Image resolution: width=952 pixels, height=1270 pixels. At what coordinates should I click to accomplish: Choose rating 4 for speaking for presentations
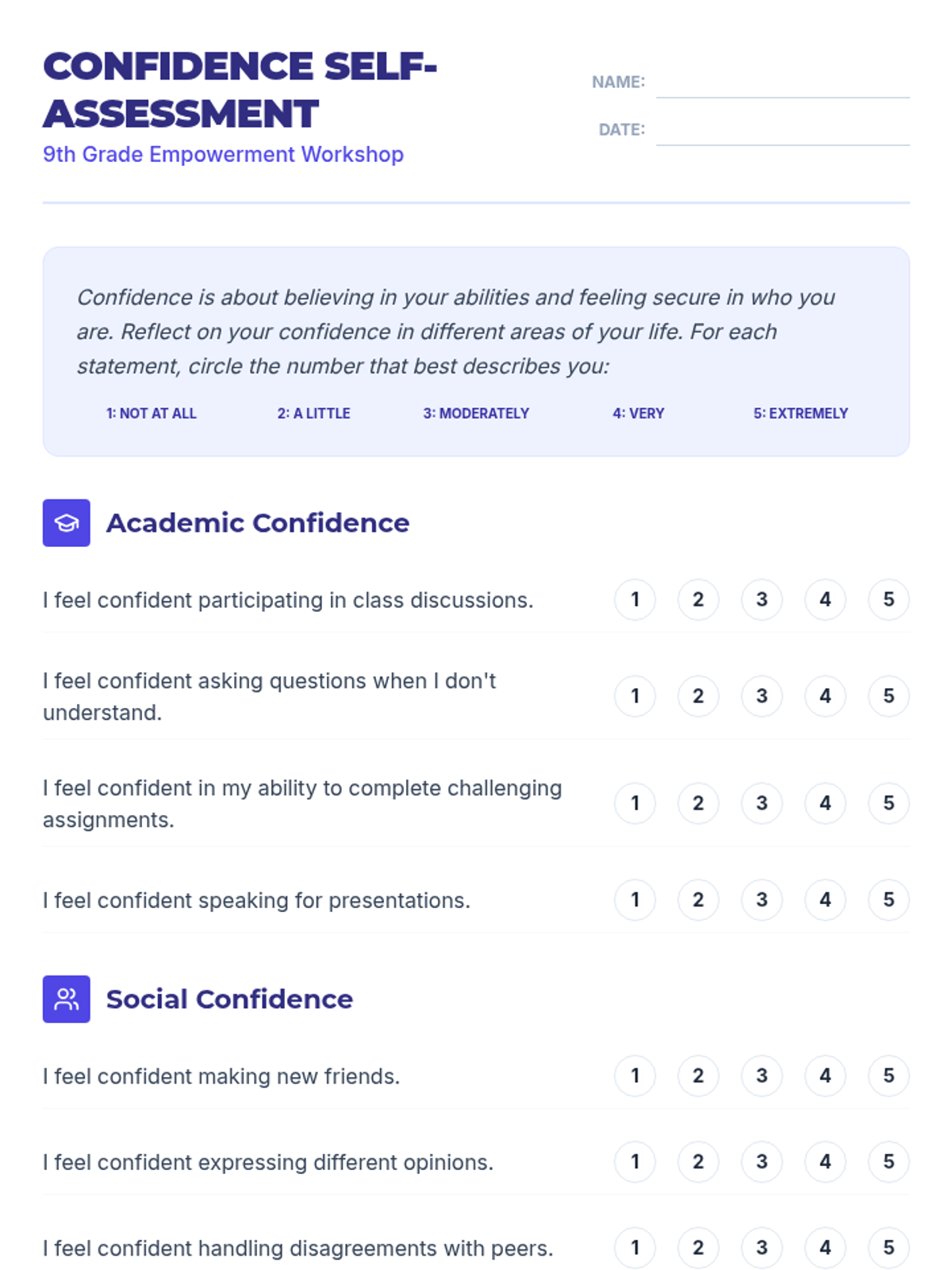point(825,899)
